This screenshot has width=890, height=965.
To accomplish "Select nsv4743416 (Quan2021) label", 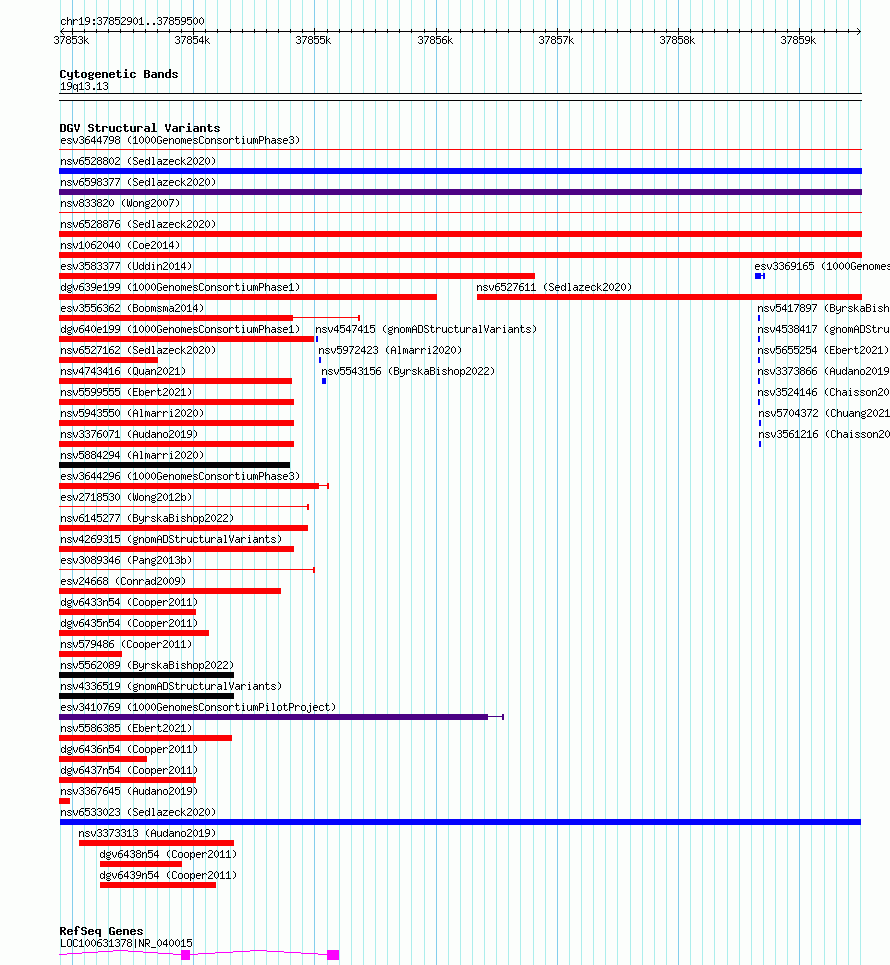I will pos(123,370).
